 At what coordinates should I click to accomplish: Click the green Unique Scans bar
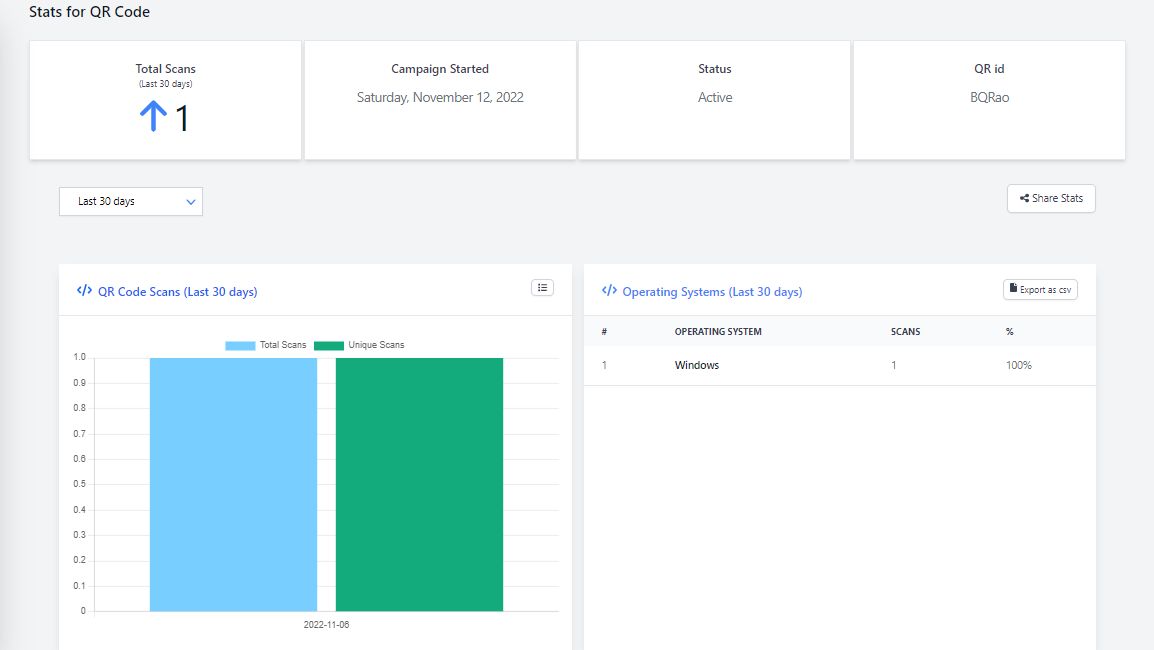(x=419, y=484)
